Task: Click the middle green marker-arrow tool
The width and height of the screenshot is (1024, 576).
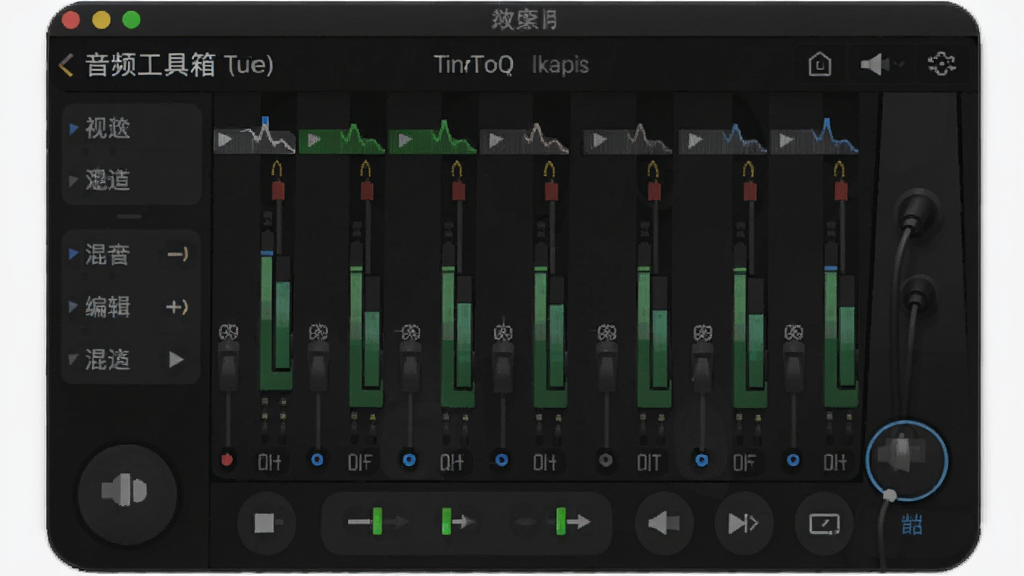Action: (457, 522)
